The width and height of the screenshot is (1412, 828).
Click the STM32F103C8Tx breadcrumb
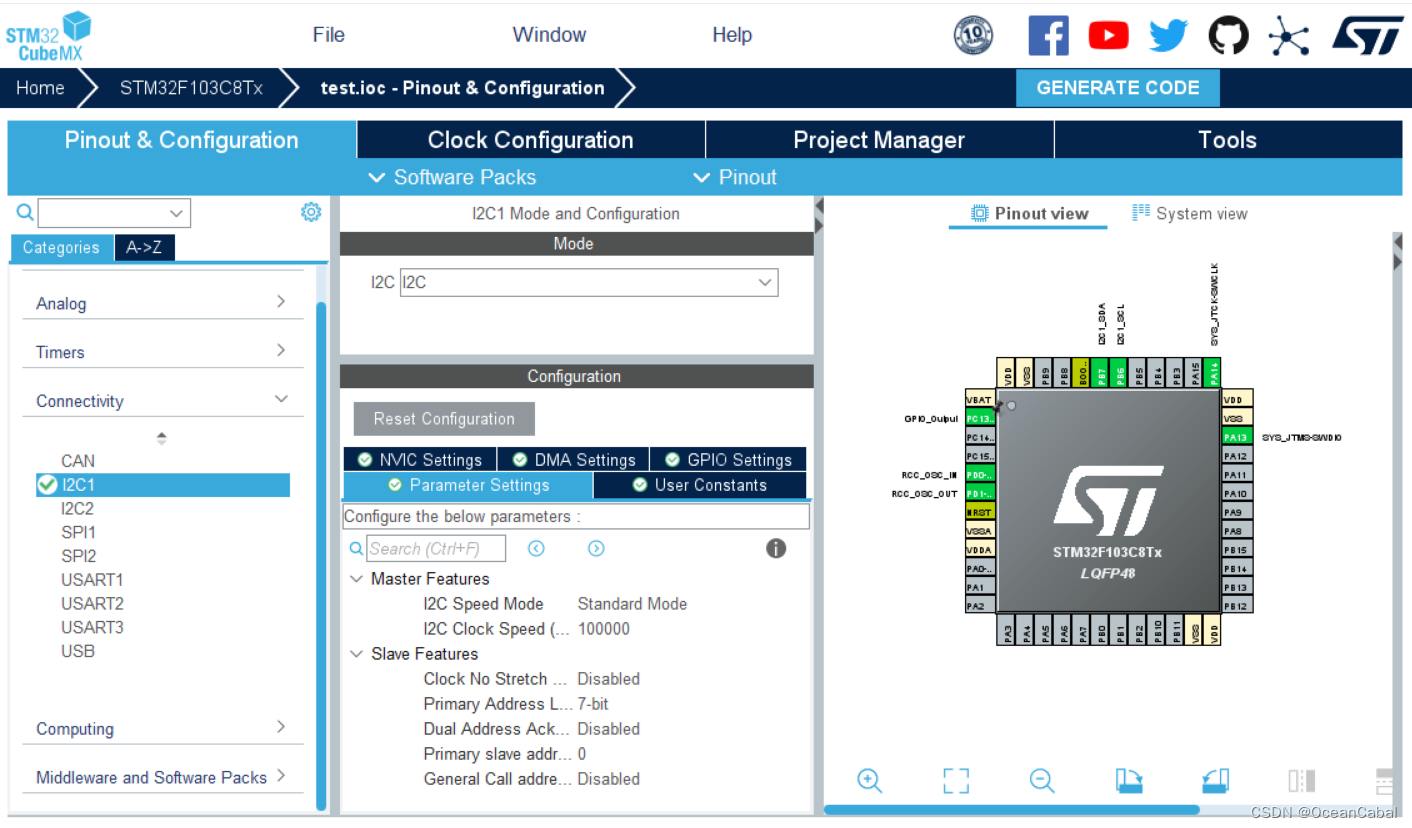pos(191,88)
